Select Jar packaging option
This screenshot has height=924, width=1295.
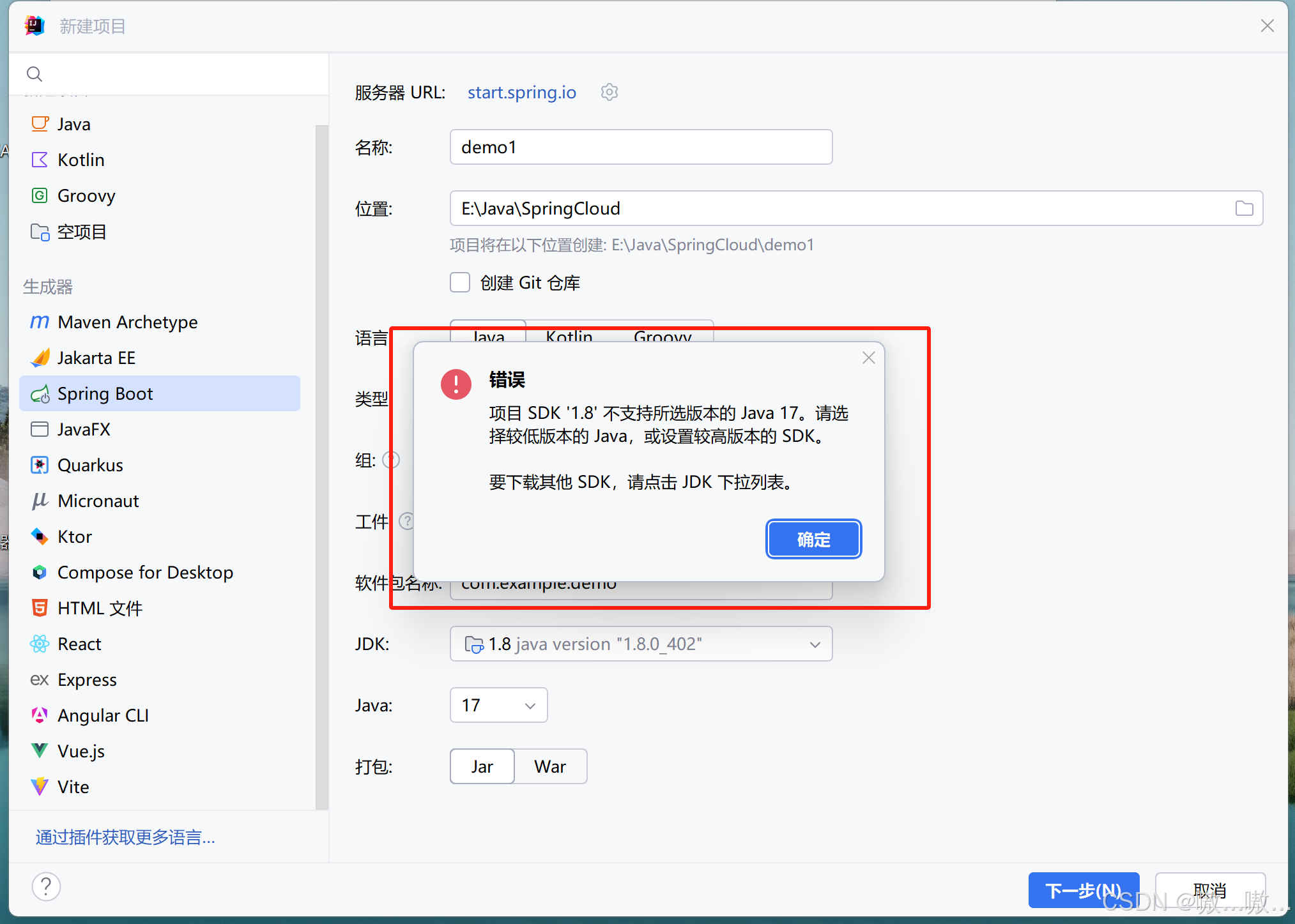[x=482, y=766]
